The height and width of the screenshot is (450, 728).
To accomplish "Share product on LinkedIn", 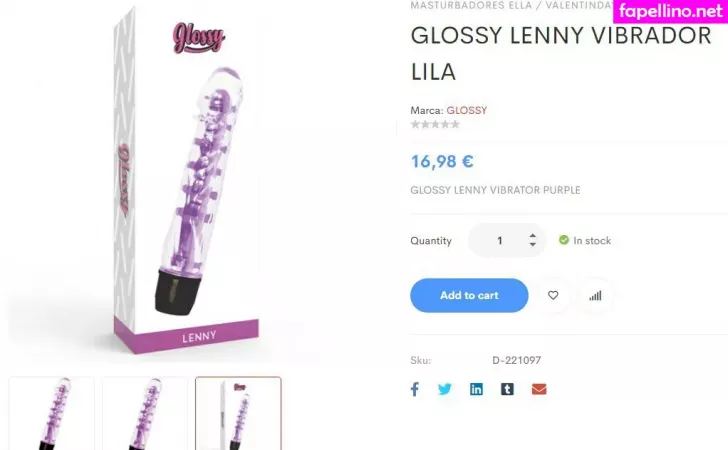I will tap(476, 389).
